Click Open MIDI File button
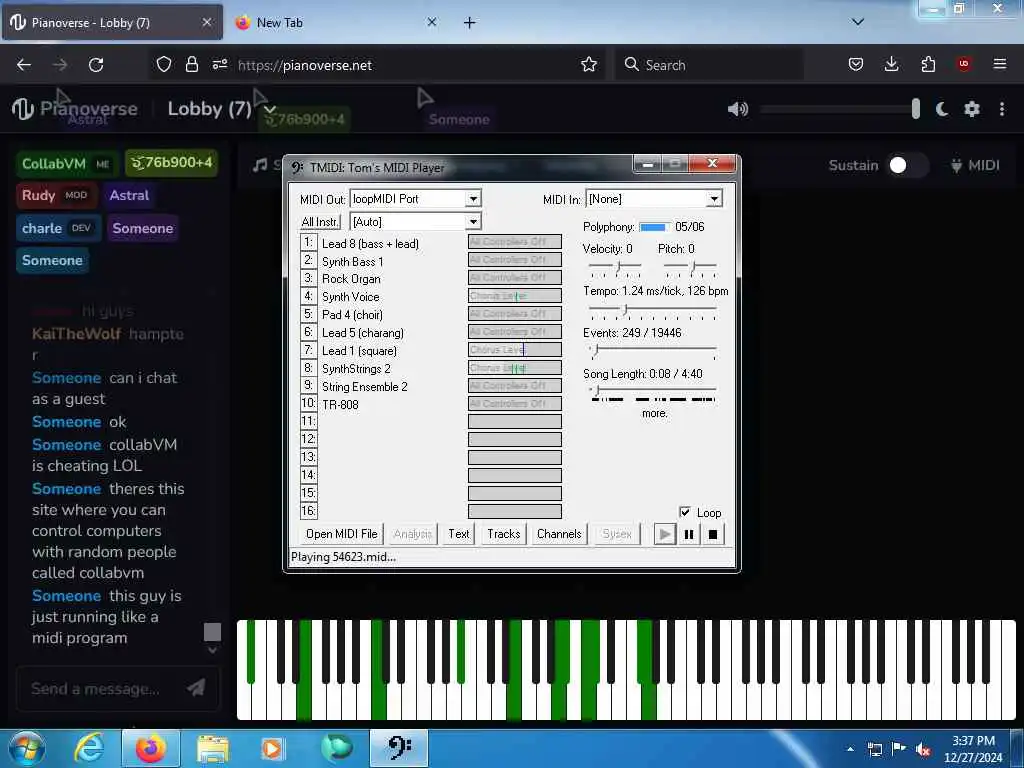This screenshot has height=768, width=1024. [342, 534]
